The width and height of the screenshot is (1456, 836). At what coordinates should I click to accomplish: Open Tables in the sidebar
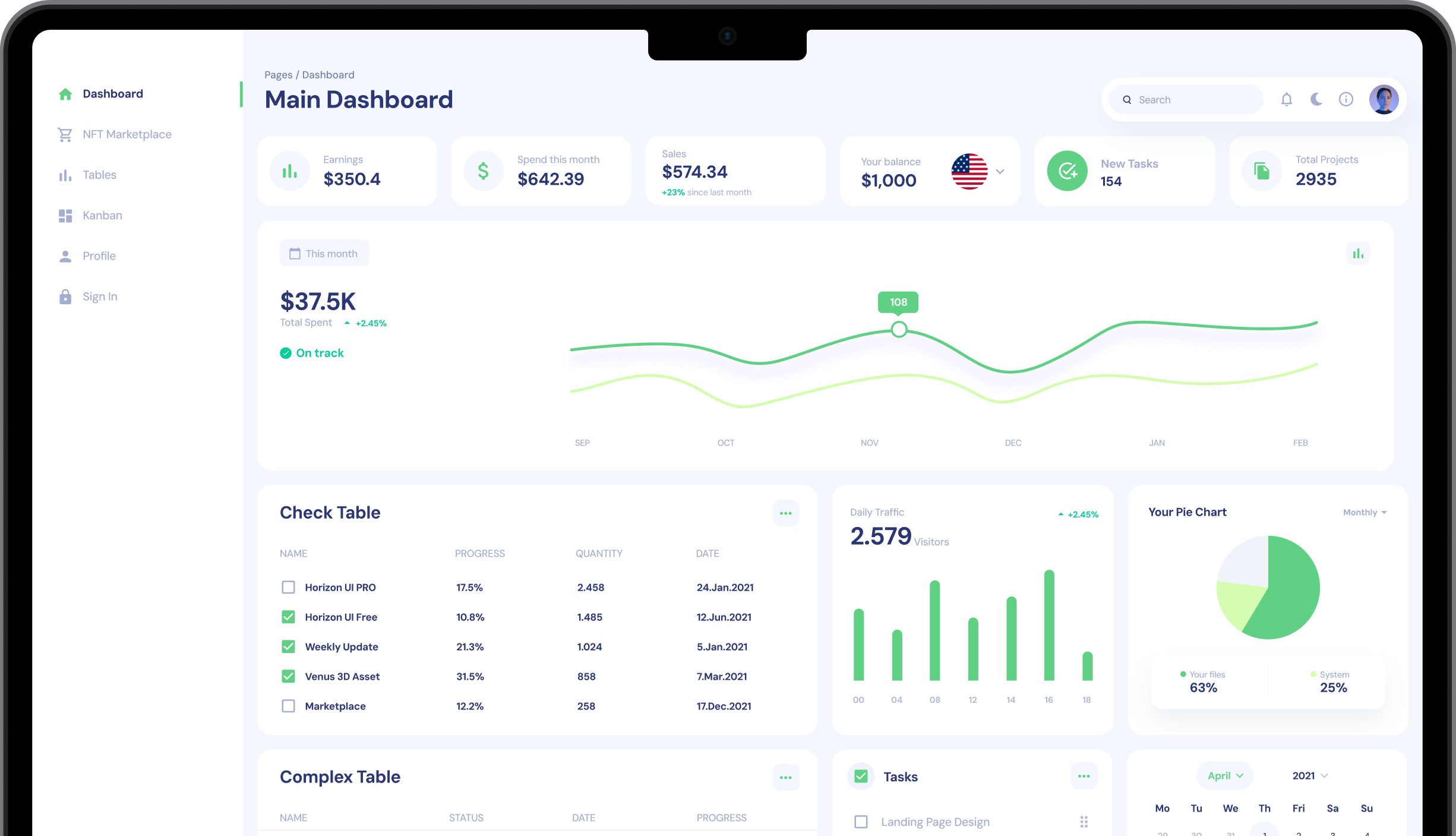(99, 175)
